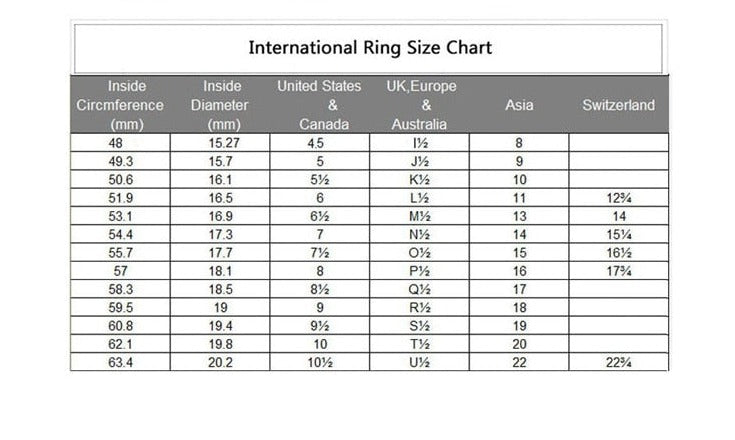
Task: Click the UK size I½ cell
Action: 420,143
